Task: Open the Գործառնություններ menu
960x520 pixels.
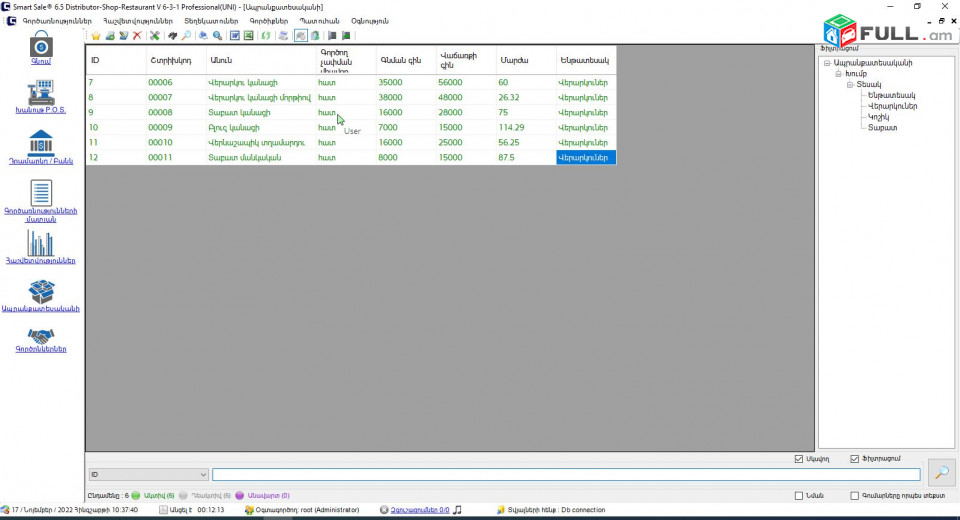Action: click(x=57, y=21)
